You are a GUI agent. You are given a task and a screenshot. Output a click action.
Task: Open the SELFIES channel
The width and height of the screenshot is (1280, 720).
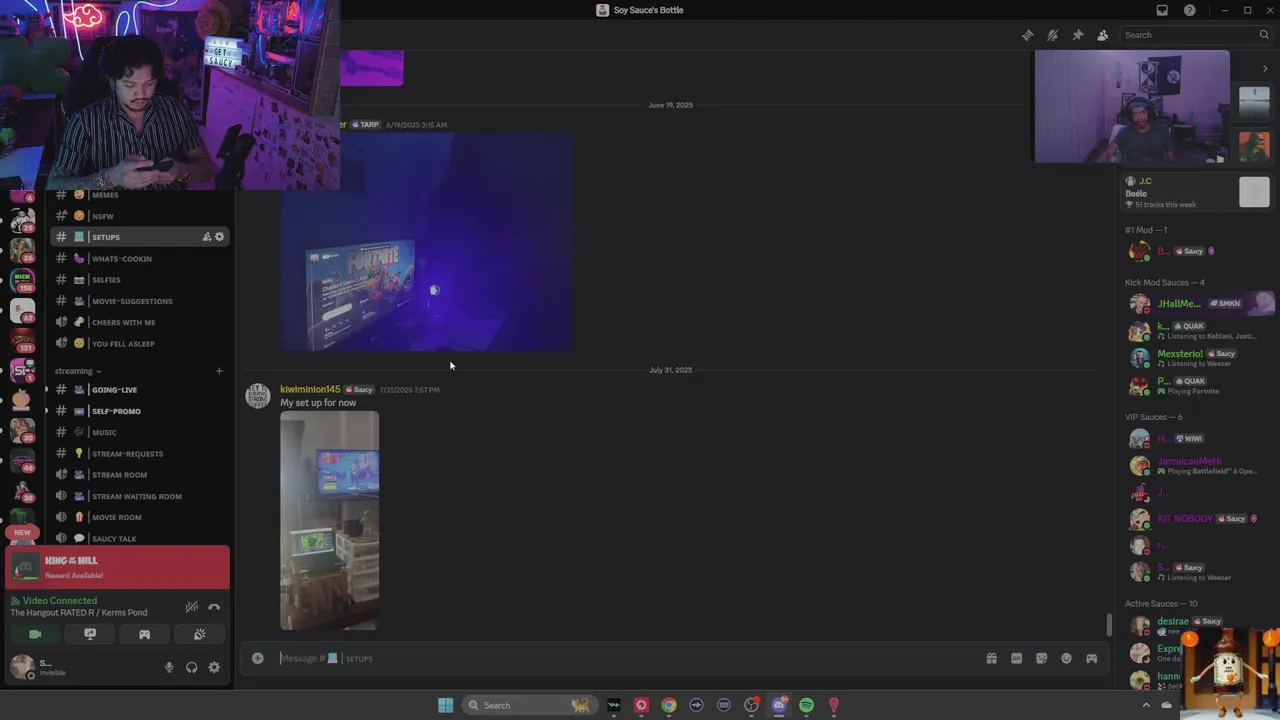[140, 280]
